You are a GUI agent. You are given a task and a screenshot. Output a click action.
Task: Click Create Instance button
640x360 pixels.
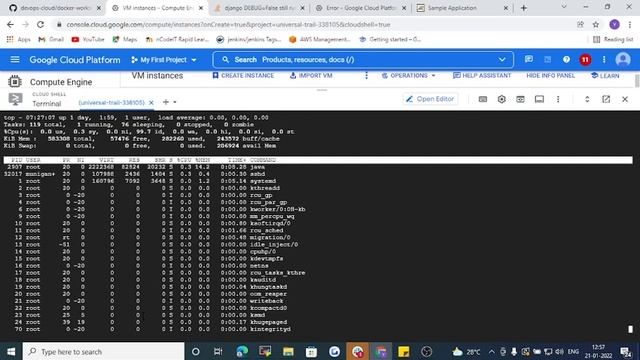(x=243, y=76)
